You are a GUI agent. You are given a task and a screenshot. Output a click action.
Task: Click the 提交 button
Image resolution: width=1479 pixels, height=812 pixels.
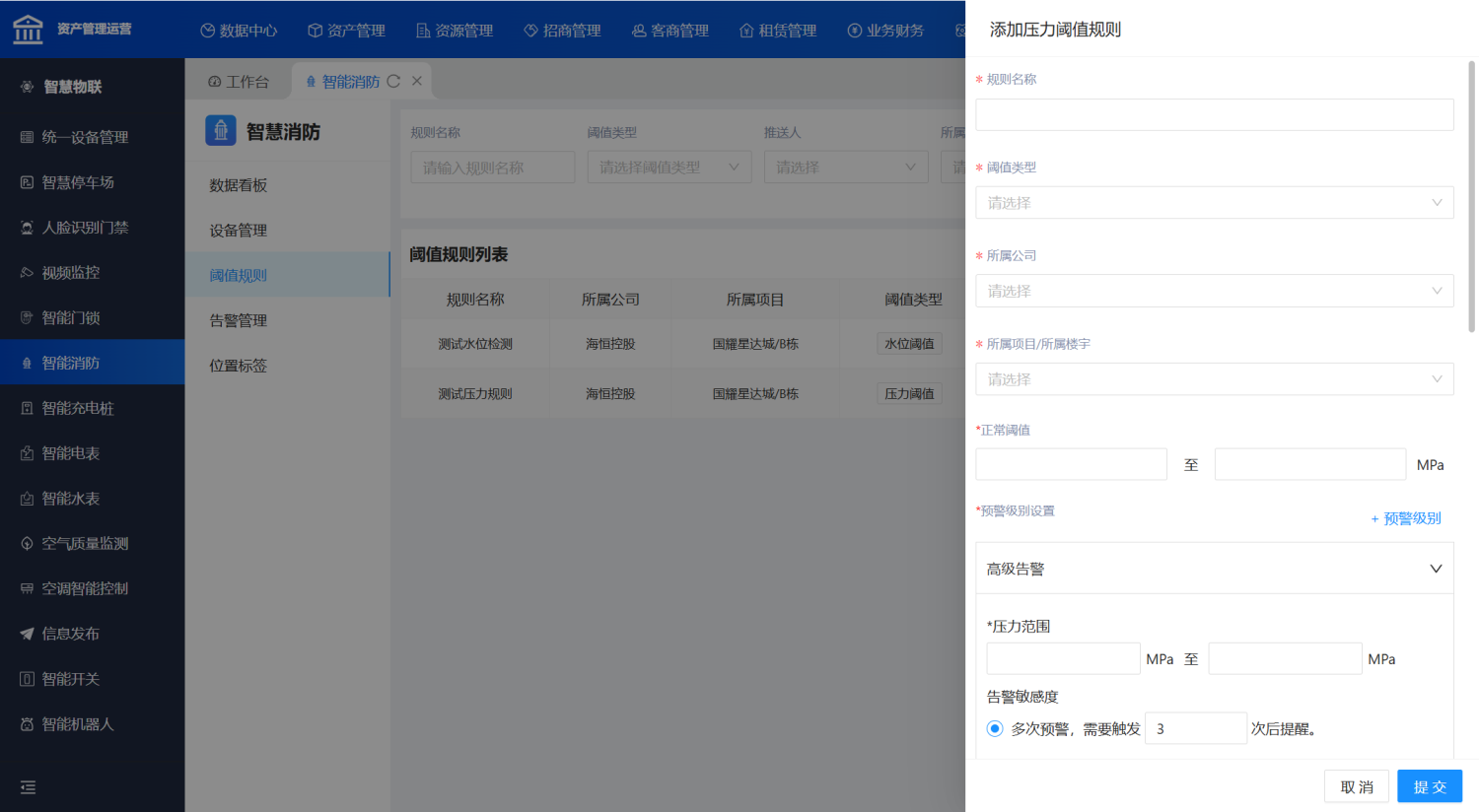pyautogui.click(x=1429, y=786)
